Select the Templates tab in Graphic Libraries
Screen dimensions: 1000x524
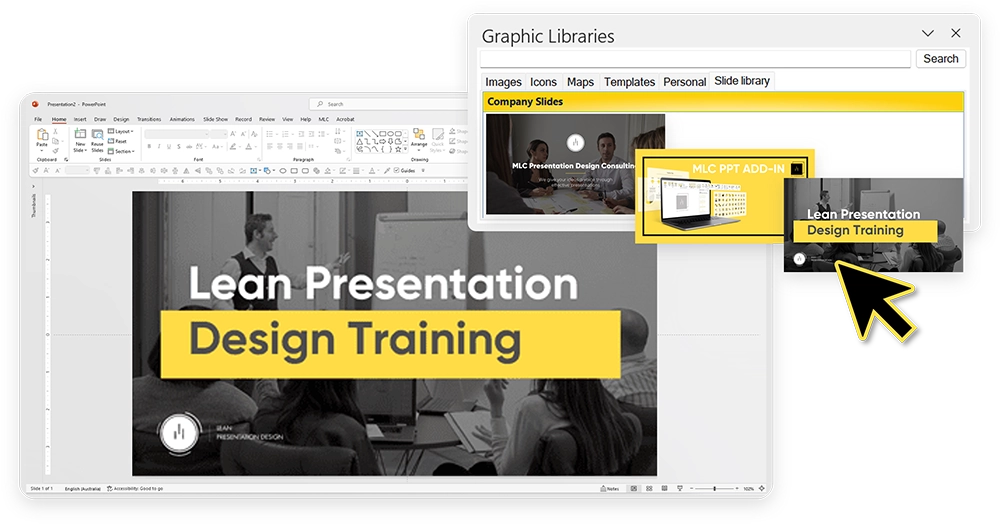point(629,82)
